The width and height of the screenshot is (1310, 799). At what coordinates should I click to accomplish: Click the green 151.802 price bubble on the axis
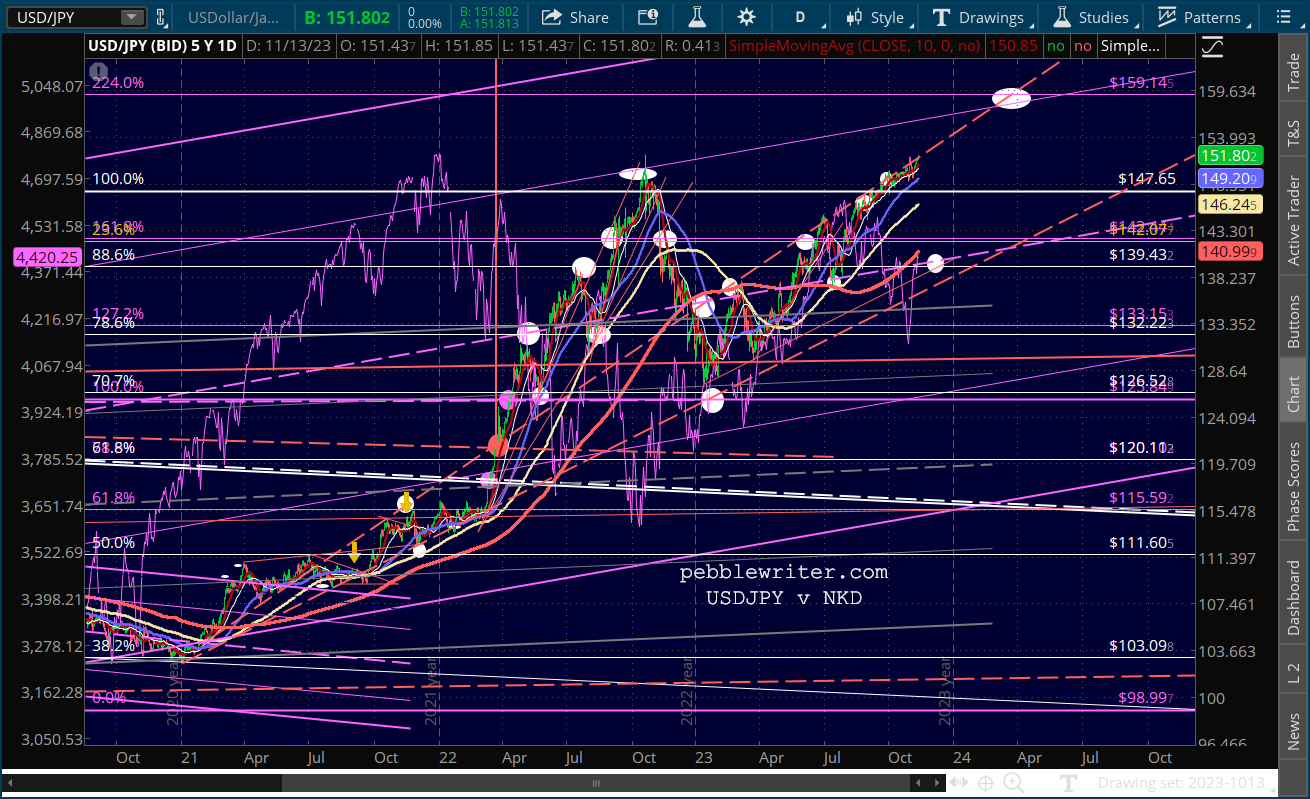click(1232, 156)
